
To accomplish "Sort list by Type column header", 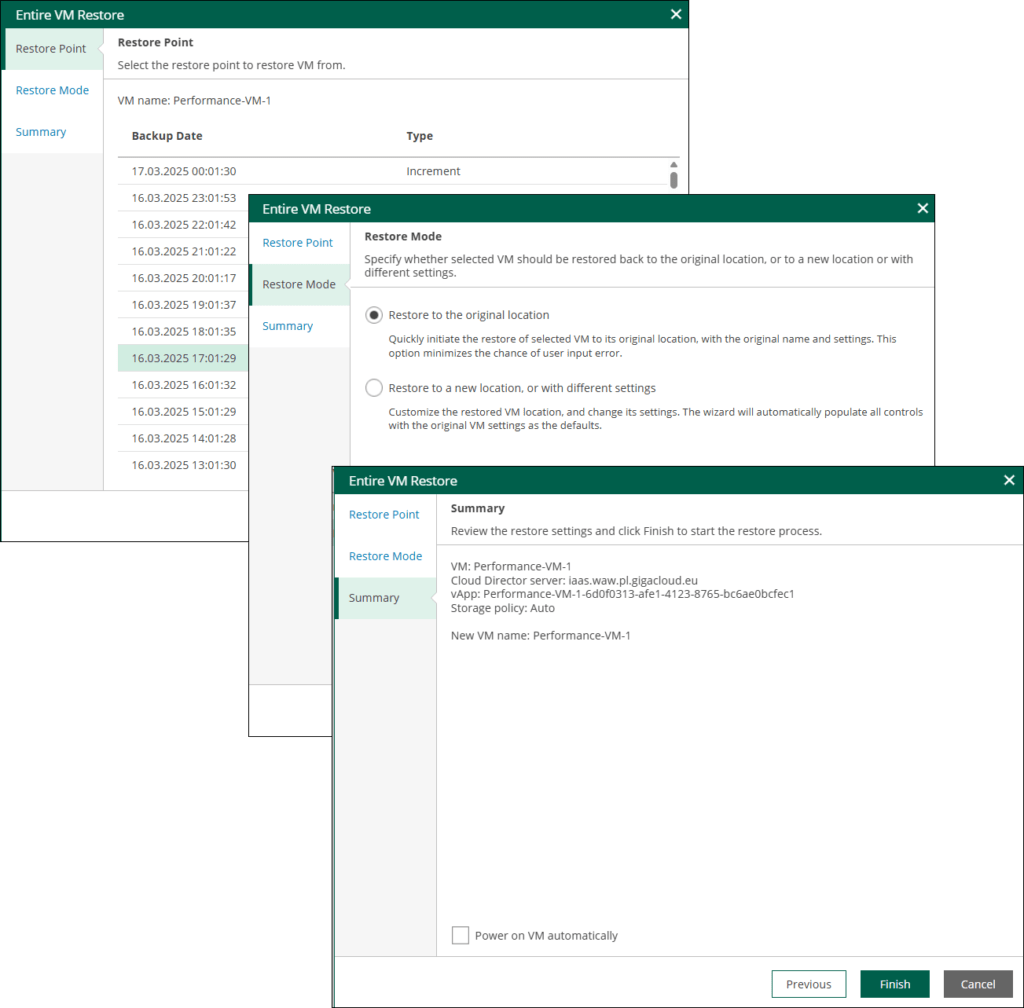I will (x=419, y=136).
